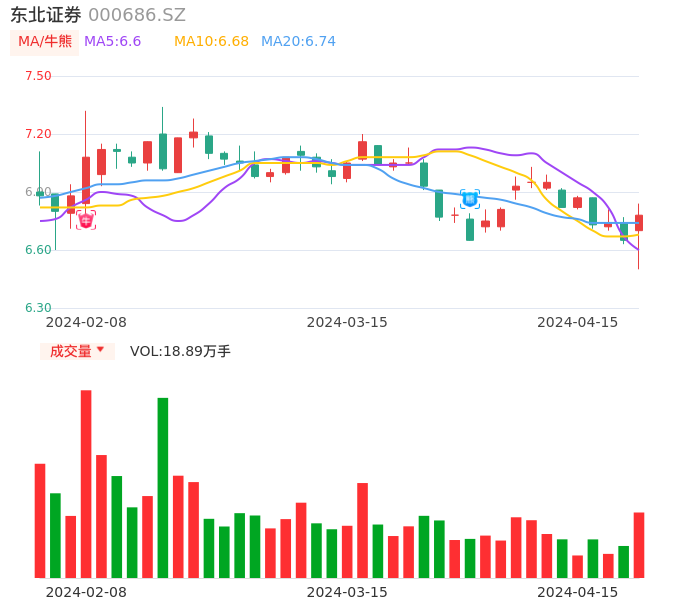Click the VOL:18.89万手 volume readout
The width and height of the screenshot is (686, 606).
180,351
